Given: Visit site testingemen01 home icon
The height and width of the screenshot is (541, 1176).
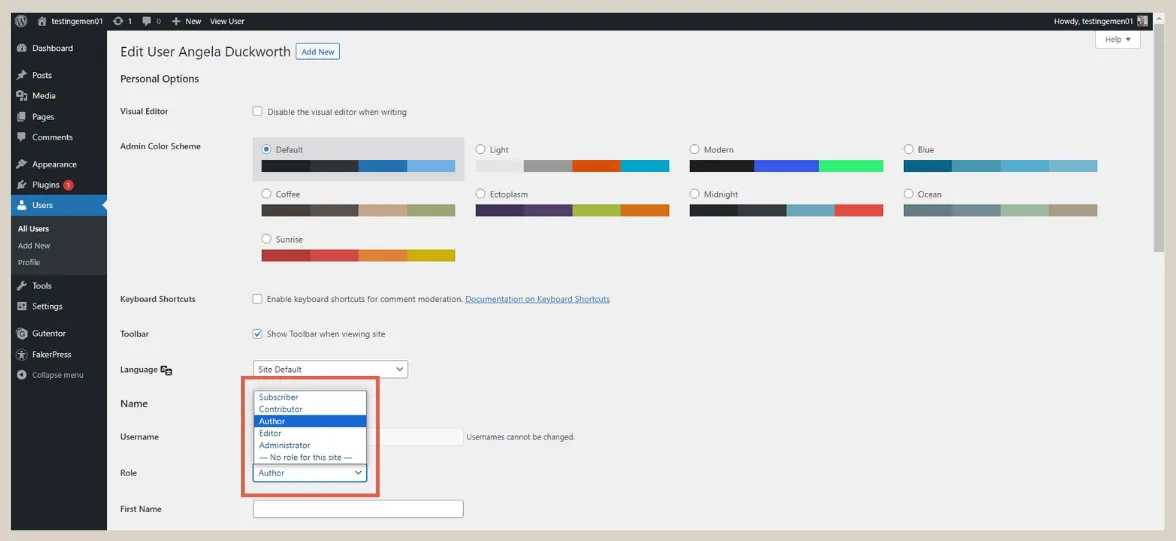Looking at the screenshot, I should click(42, 21).
